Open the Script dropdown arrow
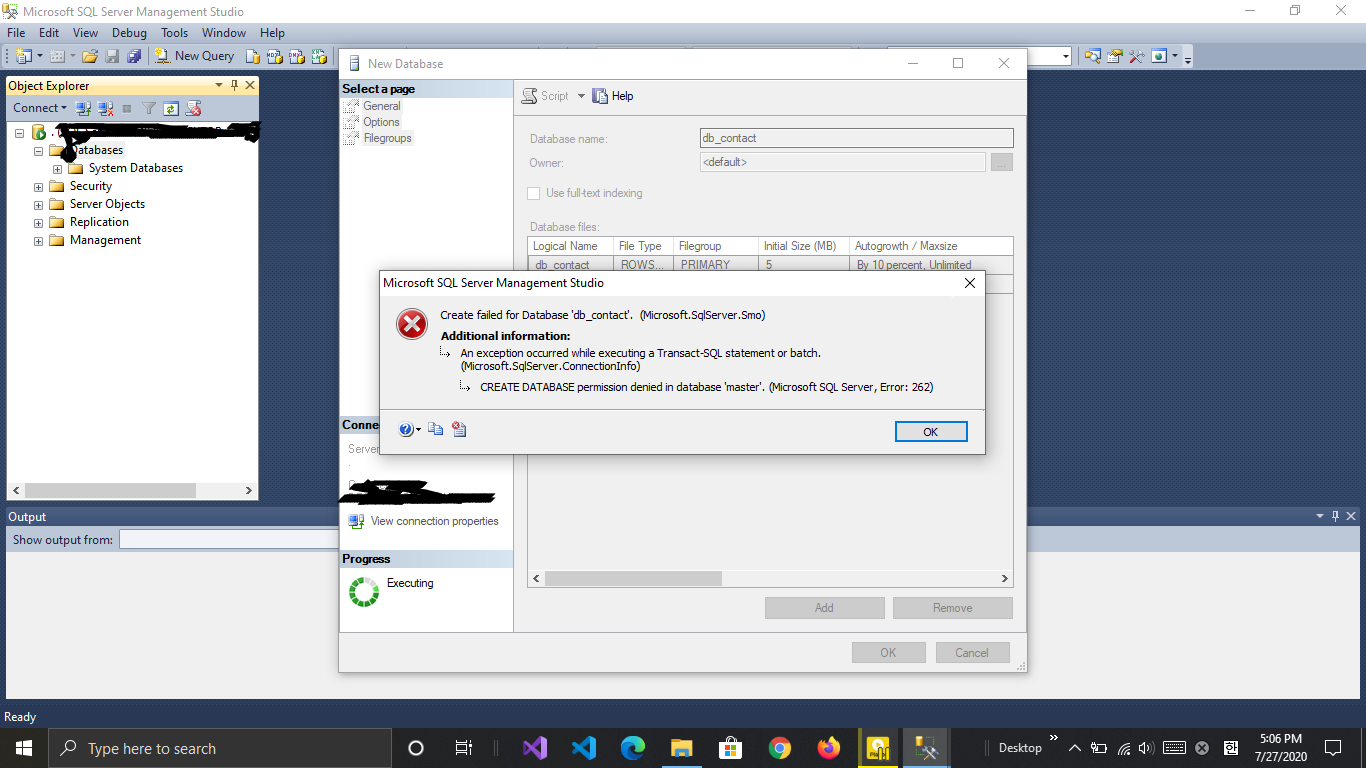The height and width of the screenshot is (768, 1366). click(581, 96)
